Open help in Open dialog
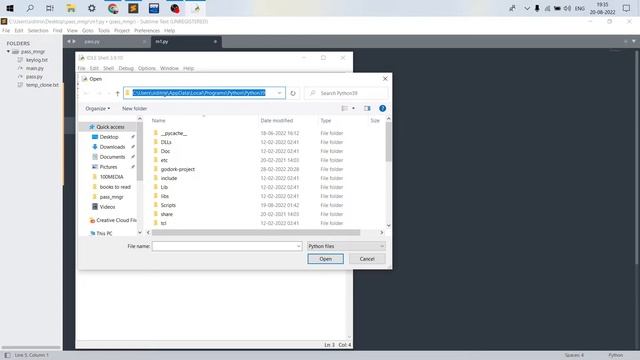The width and height of the screenshot is (640, 360). [x=382, y=108]
